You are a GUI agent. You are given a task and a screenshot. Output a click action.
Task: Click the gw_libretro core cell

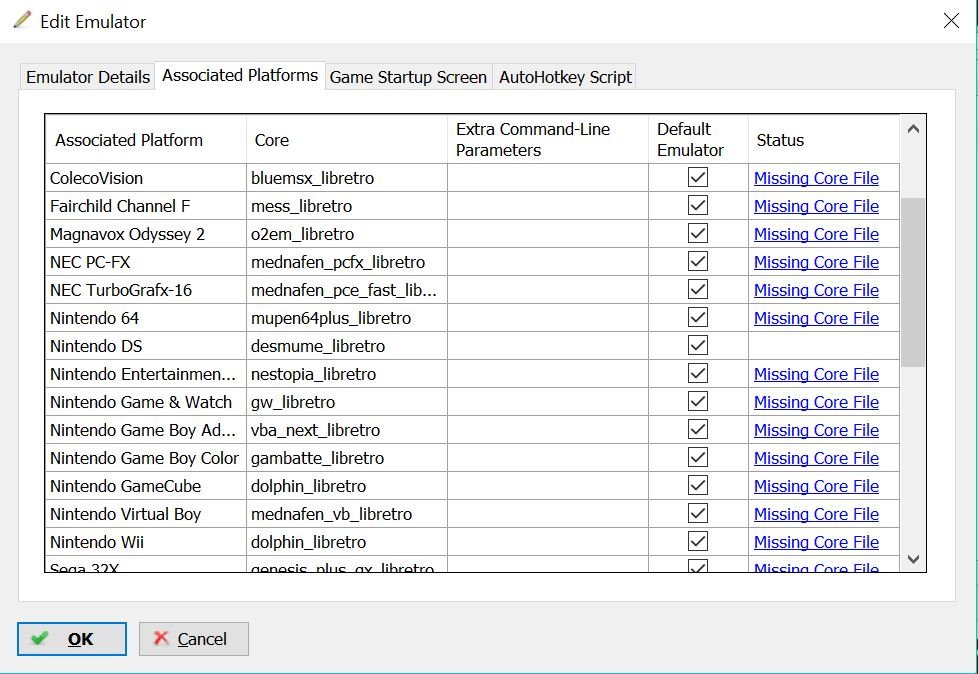click(347, 402)
